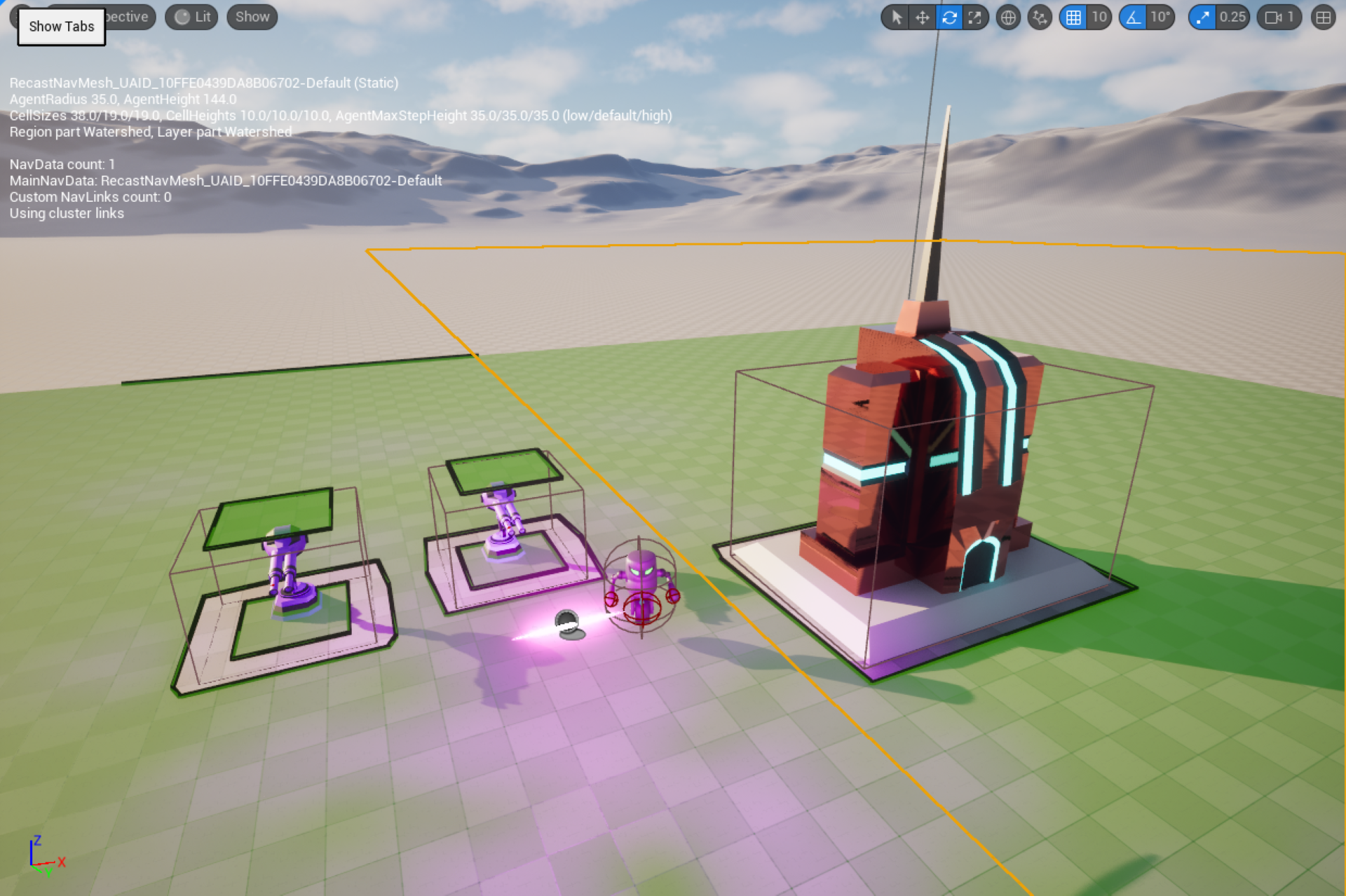Open scale snap 0.25 dropdown
Viewport: 1346px width, 896px height.
pyautogui.click(x=1232, y=18)
